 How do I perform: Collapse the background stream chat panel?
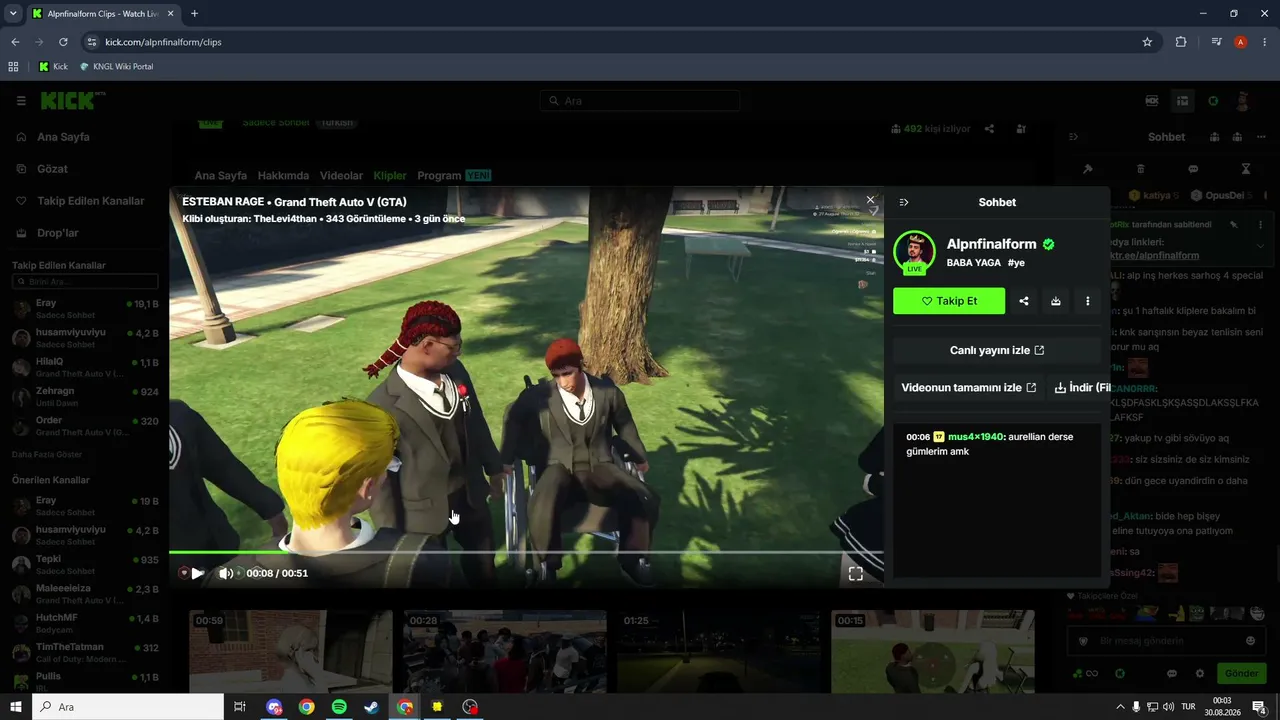point(1074,137)
